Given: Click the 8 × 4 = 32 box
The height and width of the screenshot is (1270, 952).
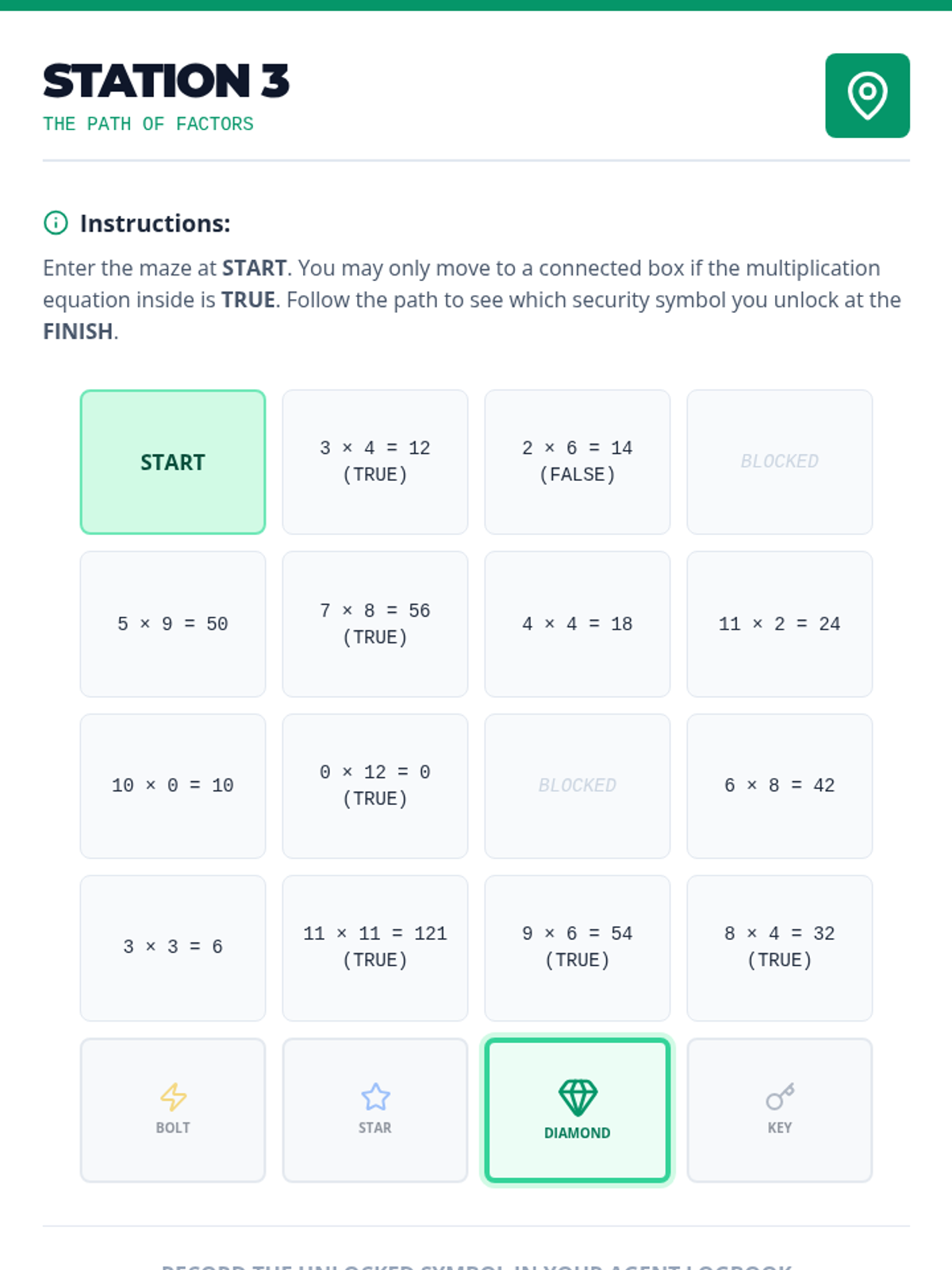Looking at the screenshot, I should 780,948.
